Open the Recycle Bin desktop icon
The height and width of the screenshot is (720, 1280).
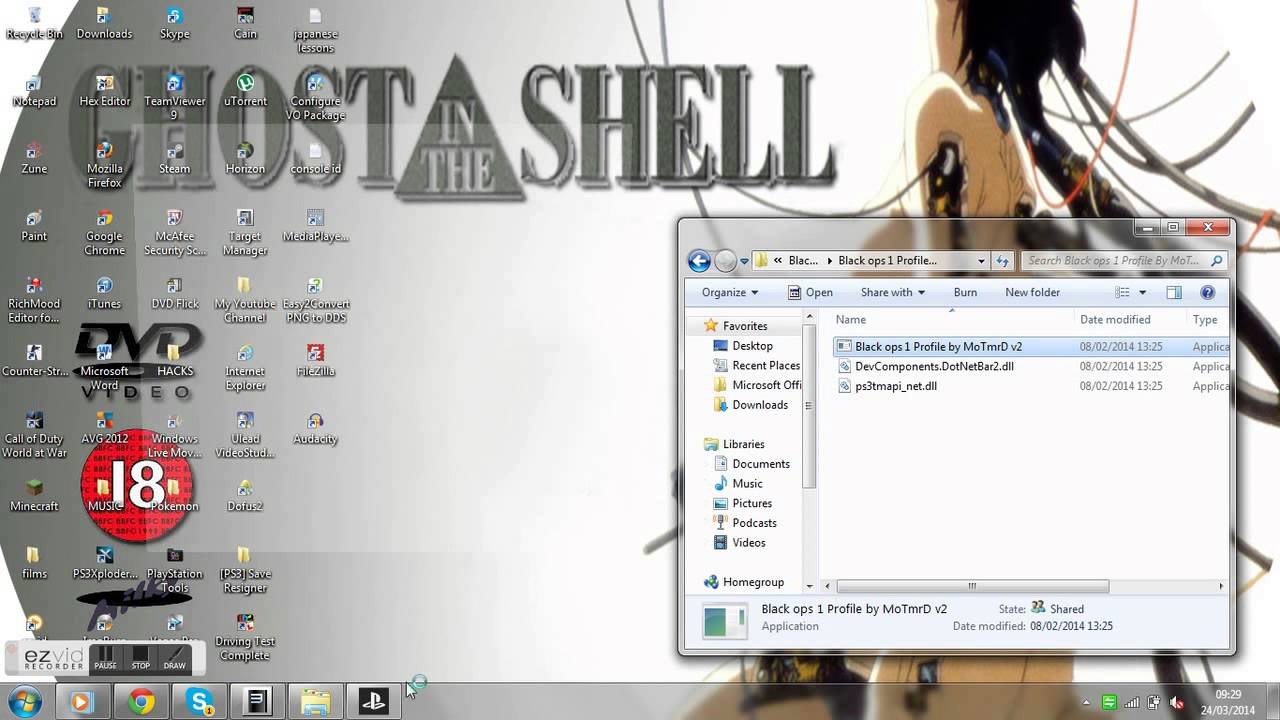pos(34,23)
